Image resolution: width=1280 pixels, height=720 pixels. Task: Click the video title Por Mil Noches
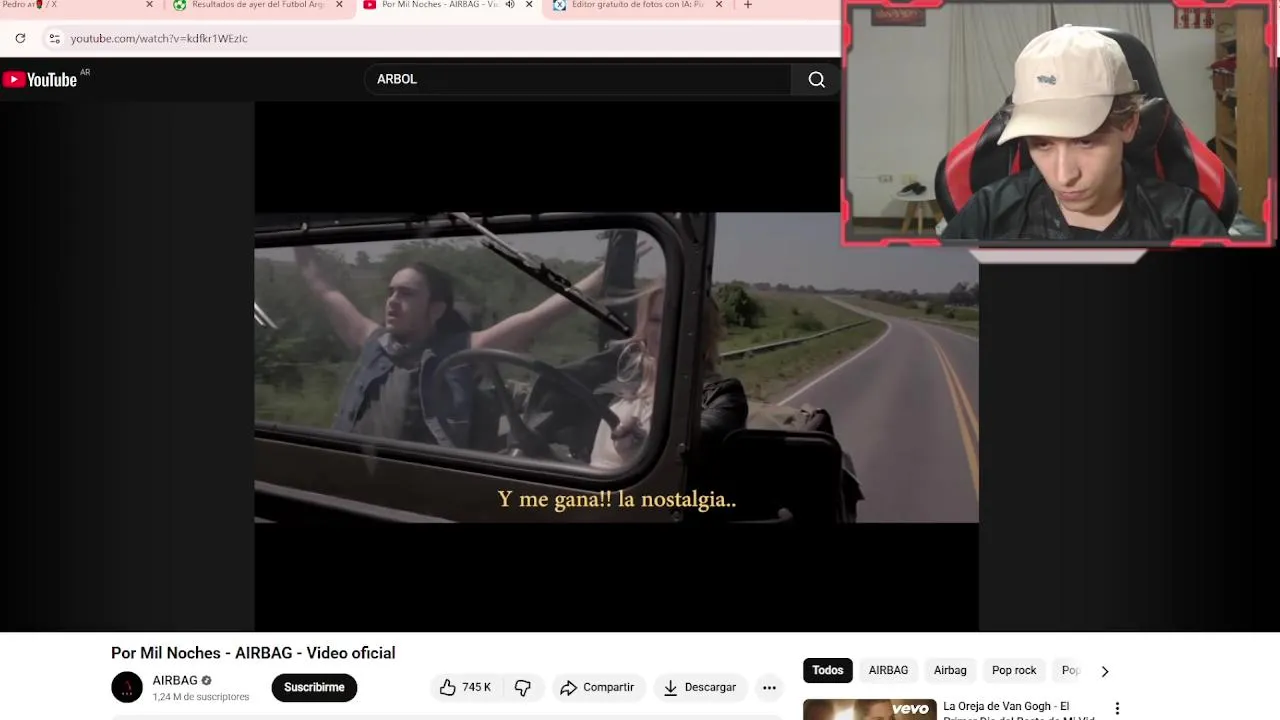click(253, 653)
